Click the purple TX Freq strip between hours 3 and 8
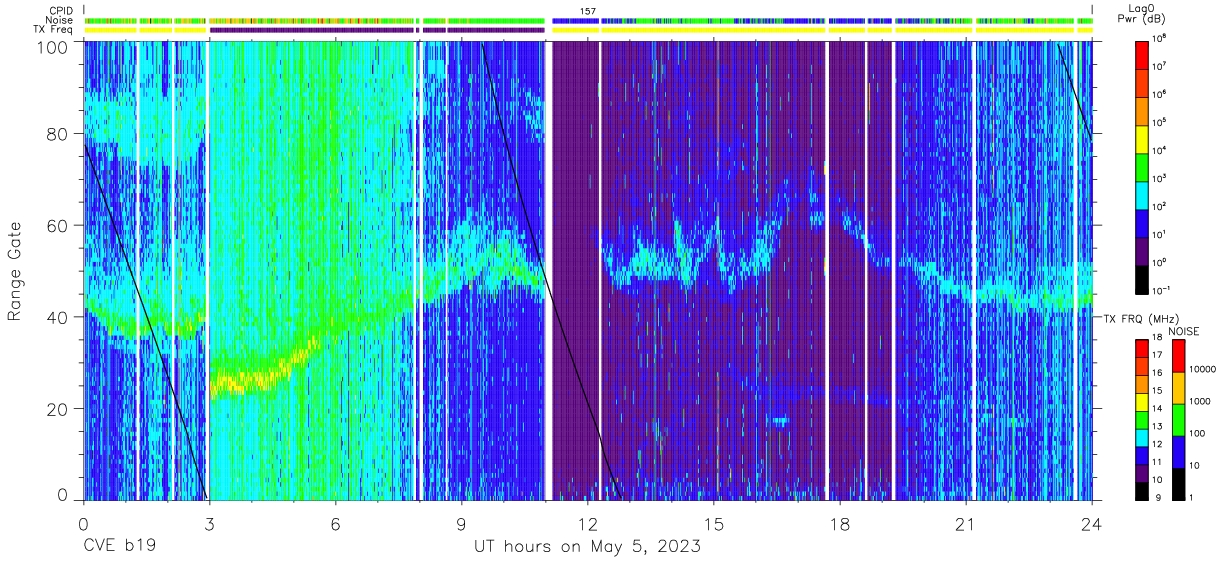The height and width of the screenshot is (567, 1228). [313, 30]
